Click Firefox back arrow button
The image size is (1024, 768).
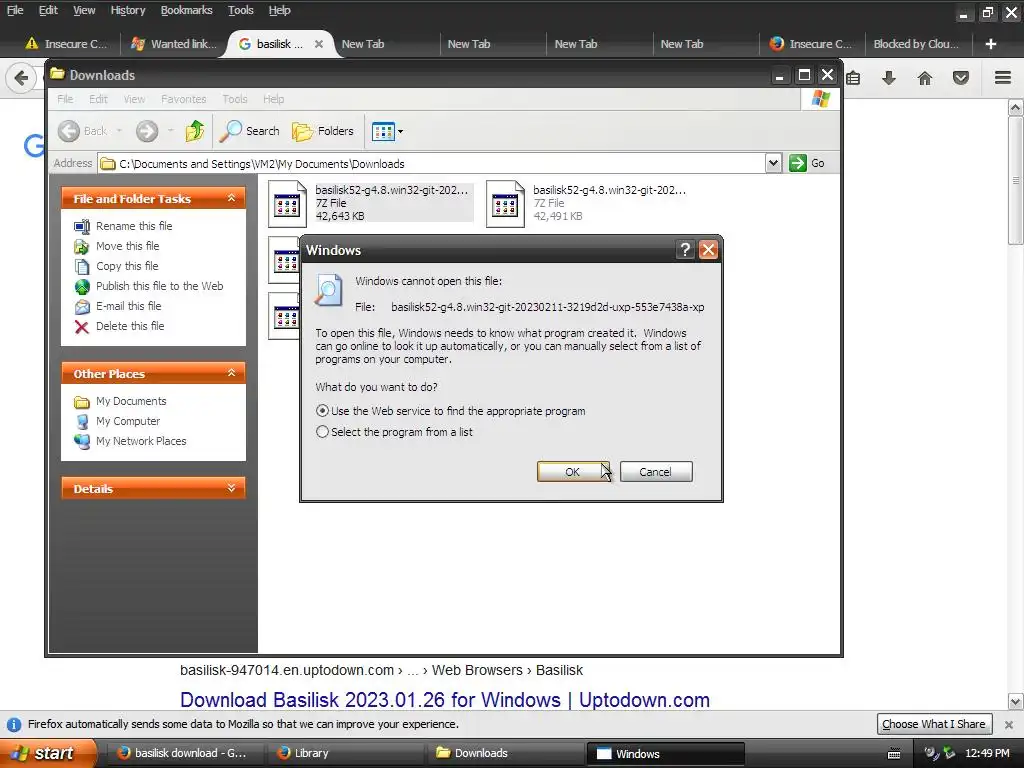pos(21,78)
